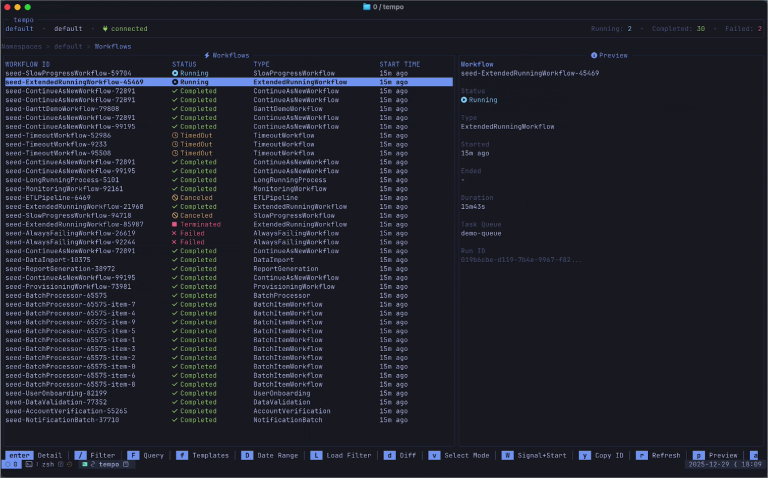Click the Failed X icon for seed-AlwaysFailingWorkflow-26619
This screenshot has width=768, height=478.
coord(175,233)
